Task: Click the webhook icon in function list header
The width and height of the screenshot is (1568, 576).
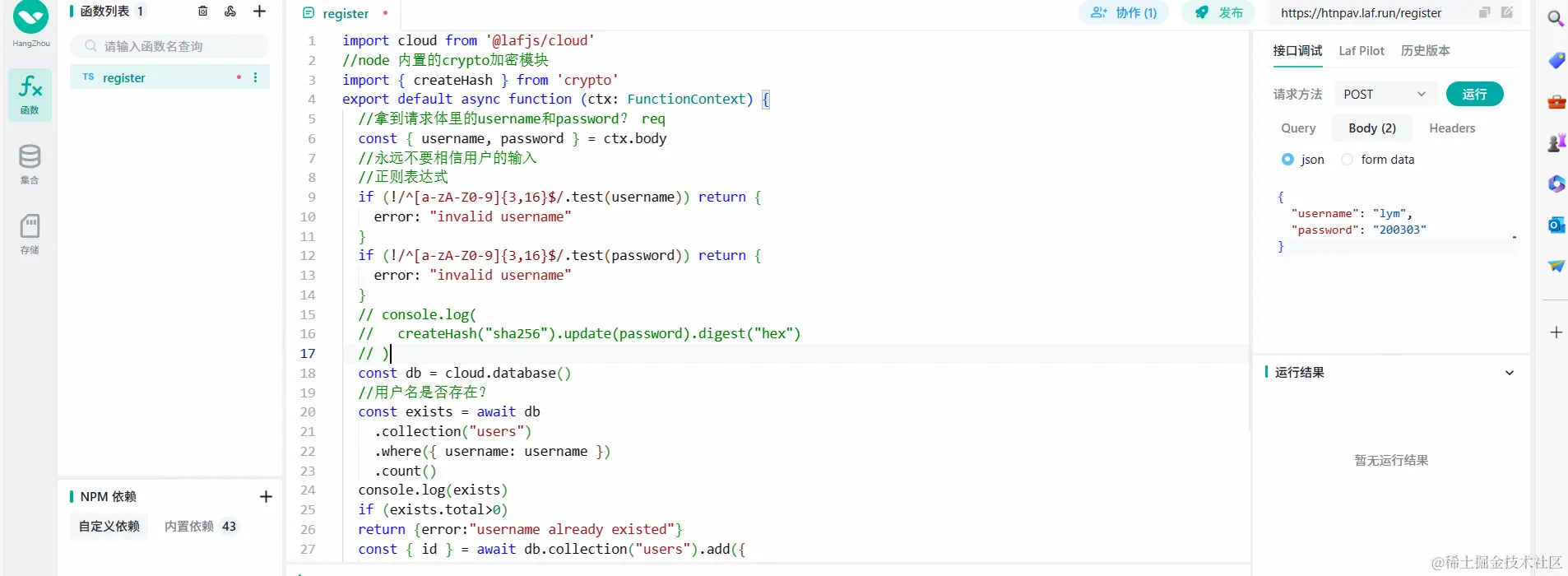Action: click(x=230, y=12)
